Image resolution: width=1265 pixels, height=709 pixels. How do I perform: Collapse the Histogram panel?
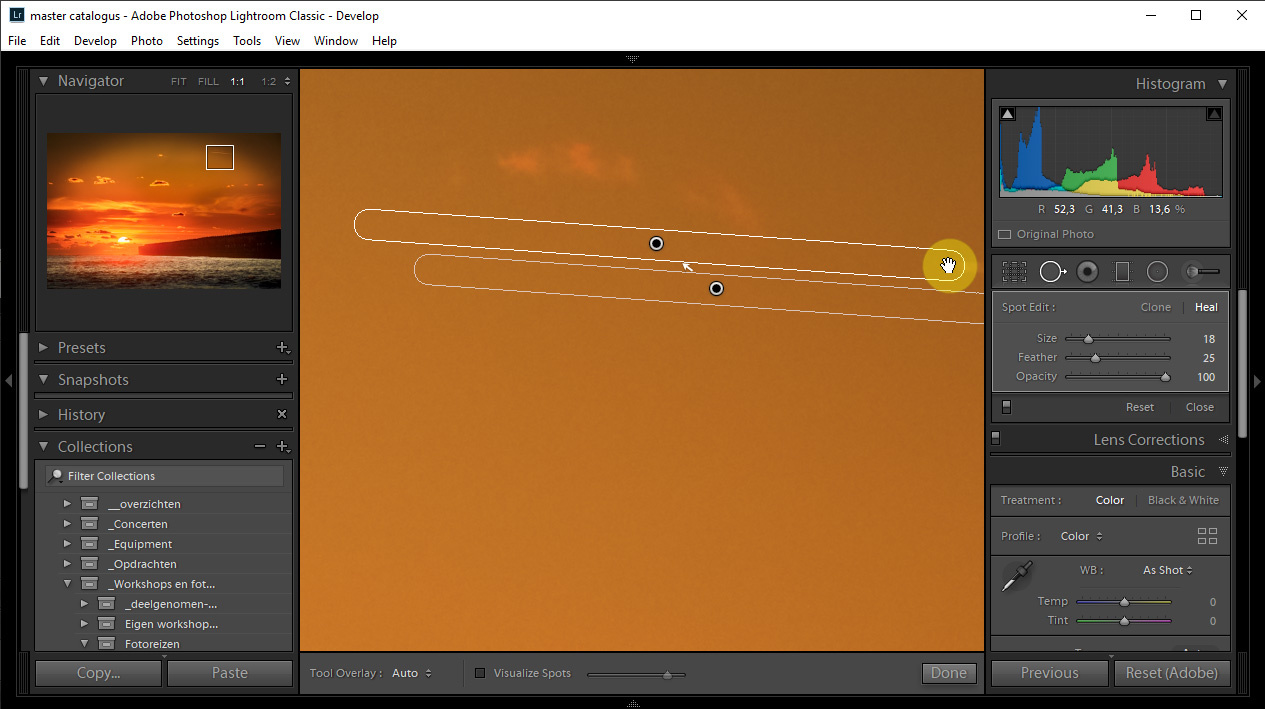point(1222,84)
